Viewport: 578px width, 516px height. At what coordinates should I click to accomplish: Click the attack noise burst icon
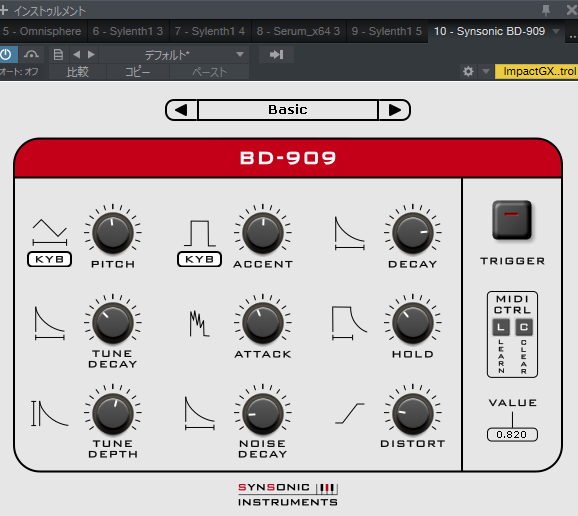coord(199,324)
